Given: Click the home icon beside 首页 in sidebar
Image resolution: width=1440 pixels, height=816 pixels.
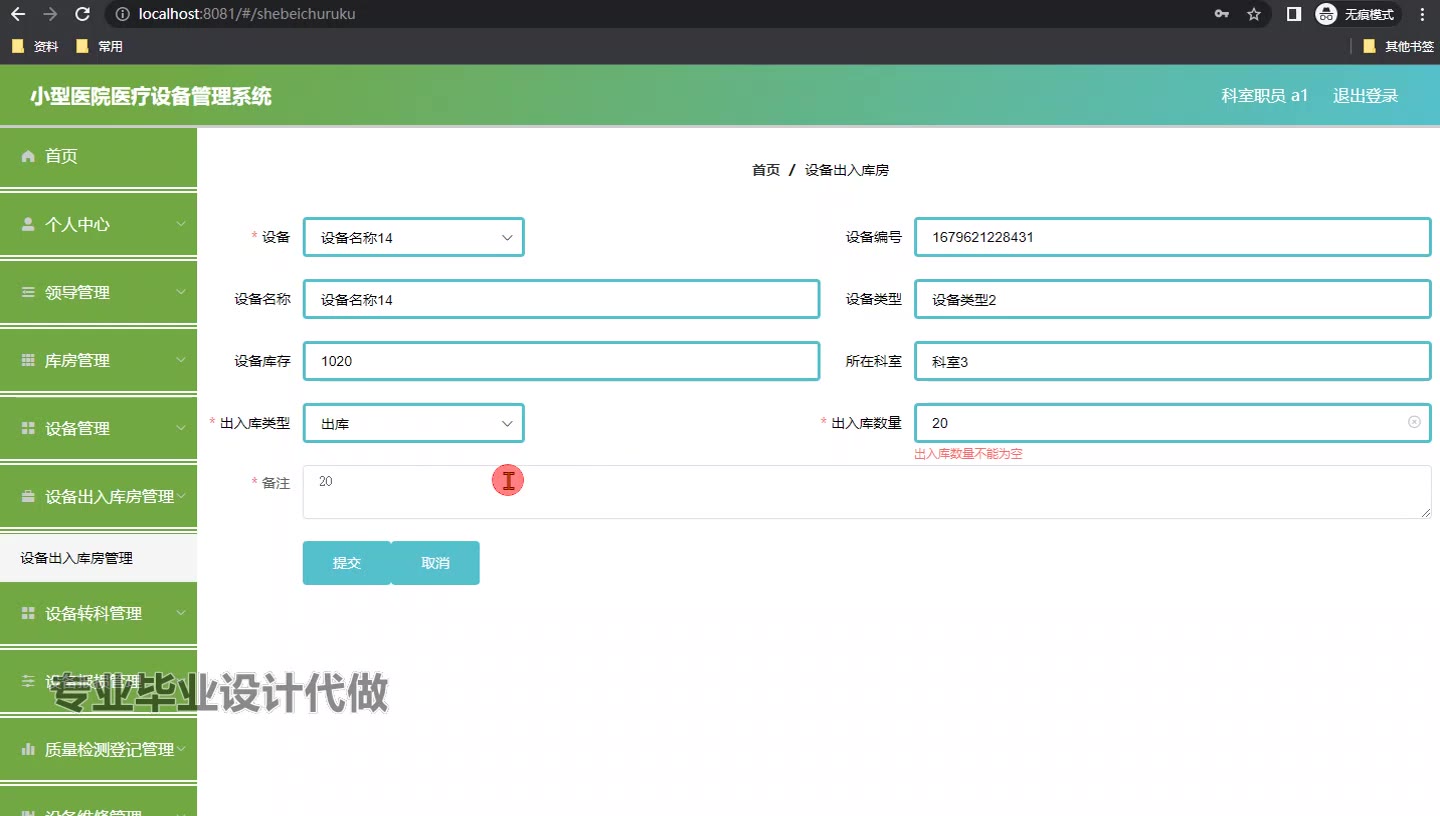Looking at the screenshot, I should (28, 156).
